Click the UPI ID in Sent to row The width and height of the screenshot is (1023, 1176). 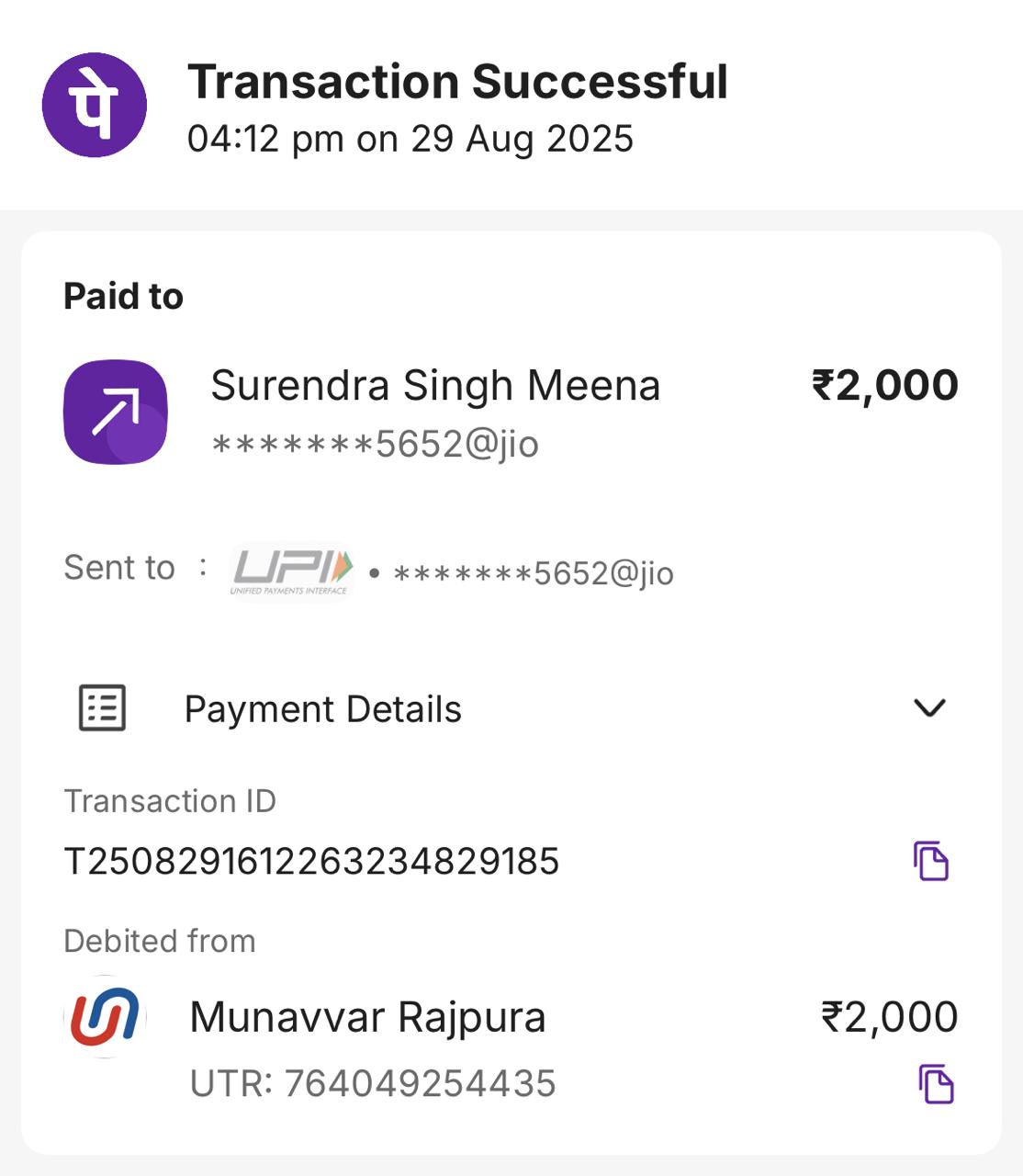[533, 573]
